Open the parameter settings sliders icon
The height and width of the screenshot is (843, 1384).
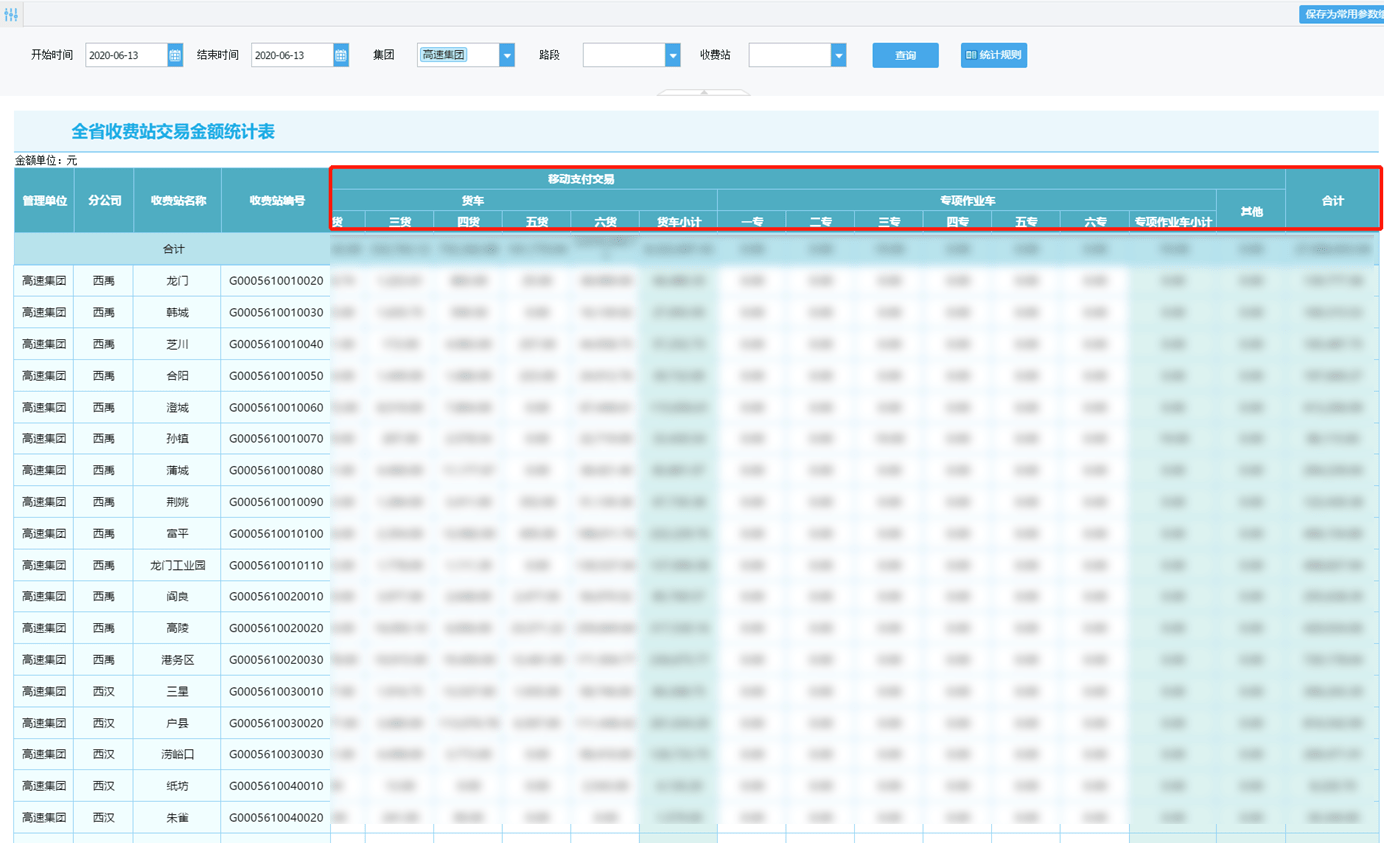(11, 15)
